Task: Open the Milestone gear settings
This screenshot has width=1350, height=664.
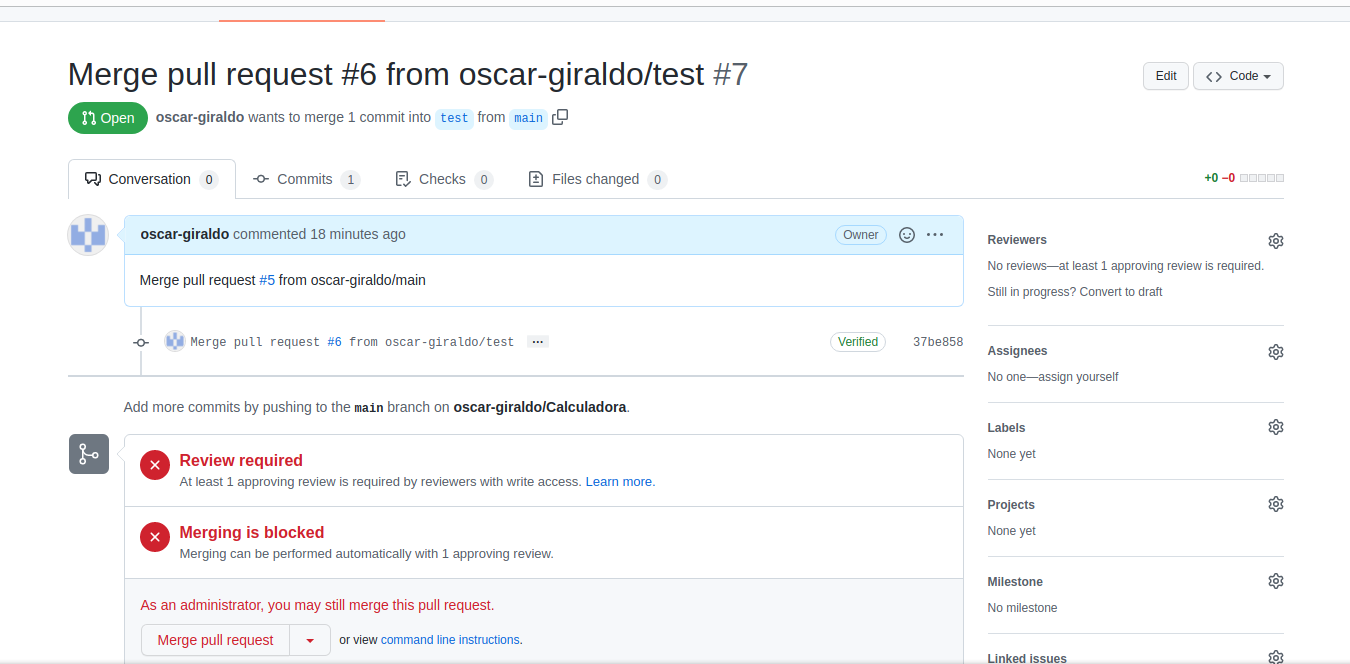Action: point(1275,581)
